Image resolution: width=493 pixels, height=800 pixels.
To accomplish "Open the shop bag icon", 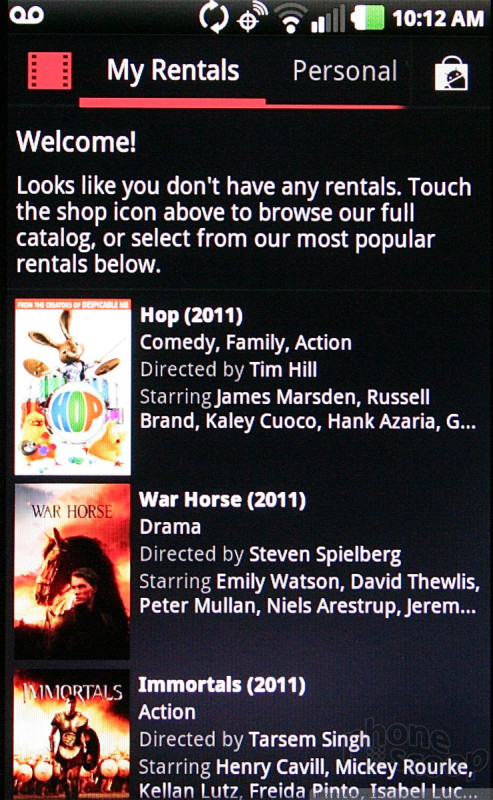I will coord(451,72).
